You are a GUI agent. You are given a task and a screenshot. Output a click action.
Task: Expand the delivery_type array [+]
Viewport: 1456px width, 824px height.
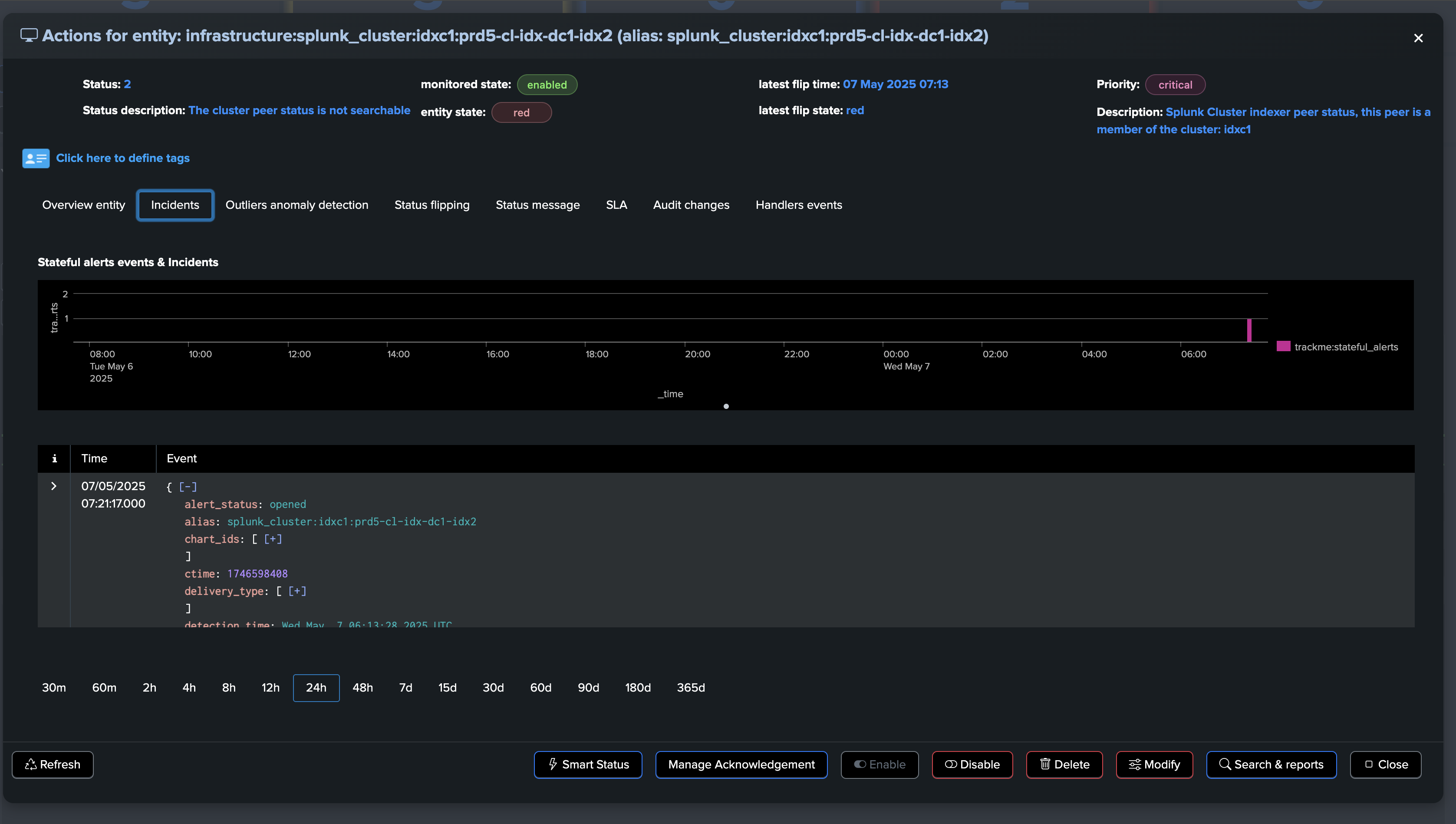297,591
